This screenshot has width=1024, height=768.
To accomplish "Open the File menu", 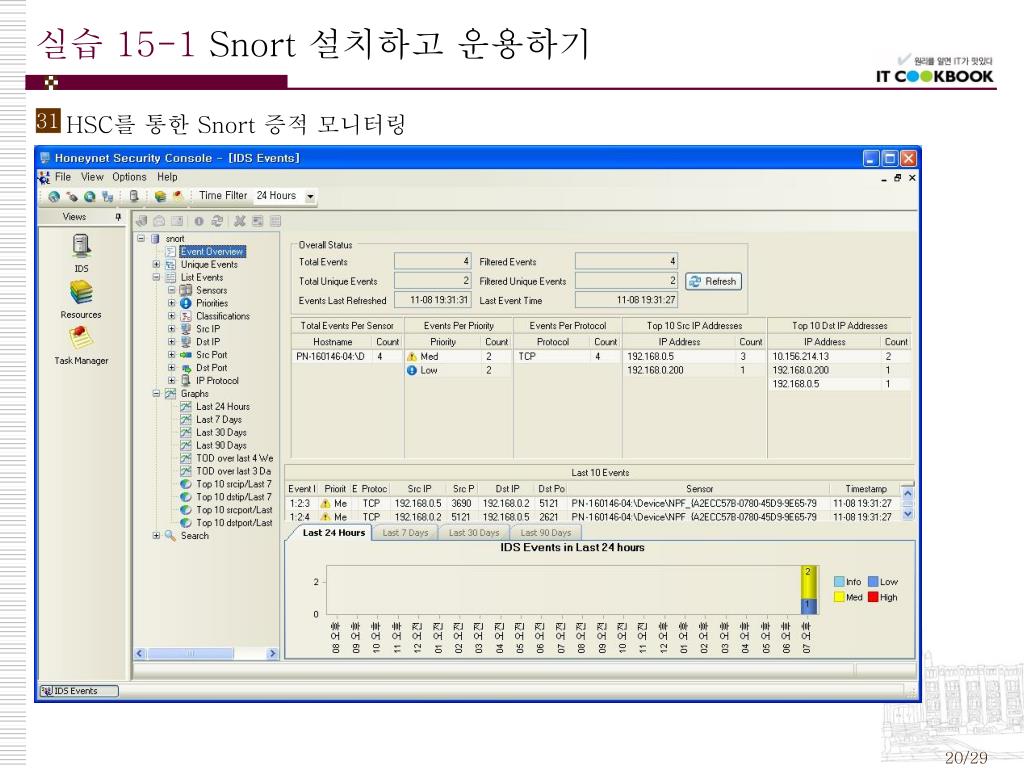I will [x=63, y=177].
